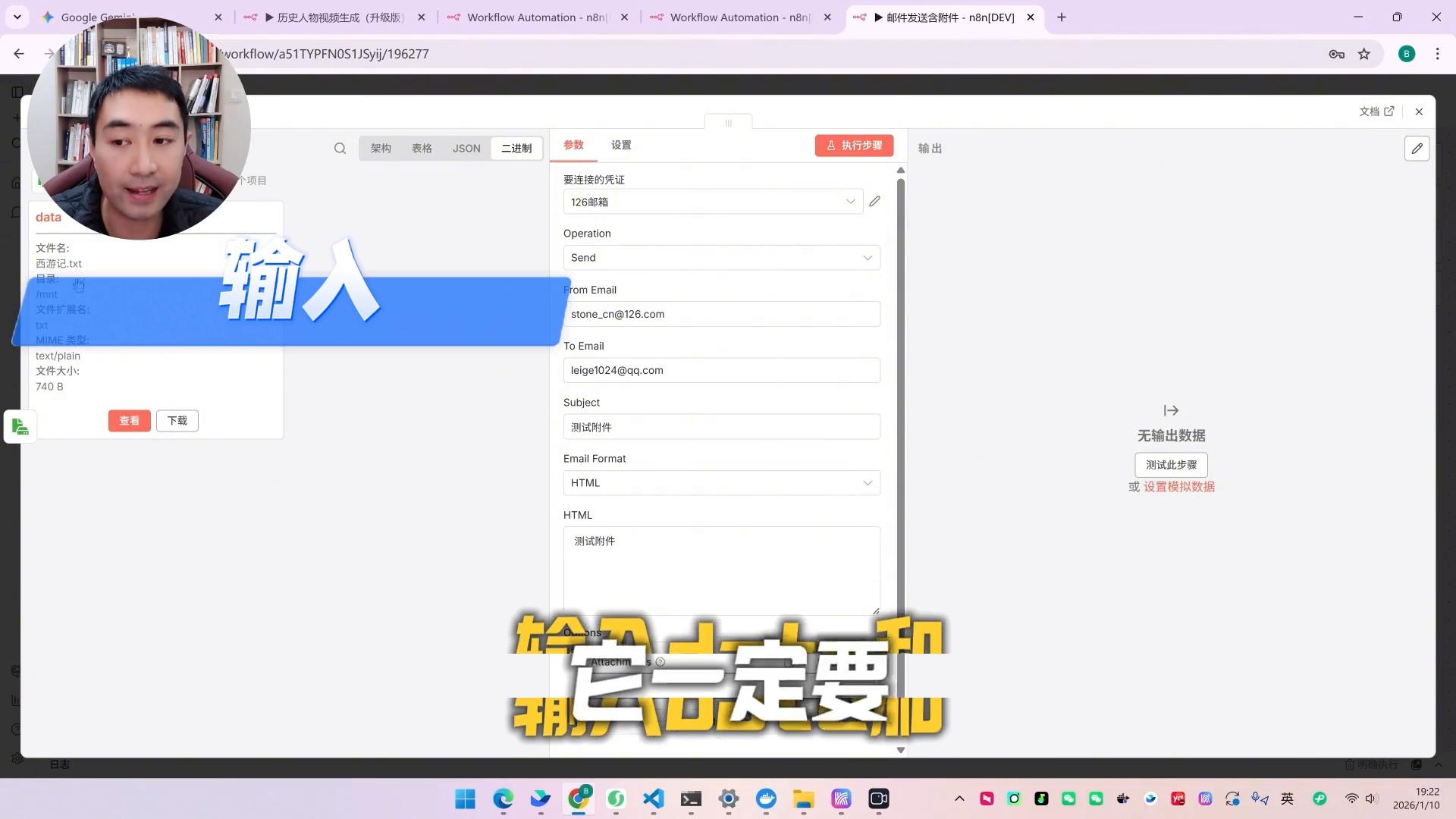The height and width of the screenshot is (819, 1456).
Task: Click the green file icon at left edge
Action: (20, 427)
